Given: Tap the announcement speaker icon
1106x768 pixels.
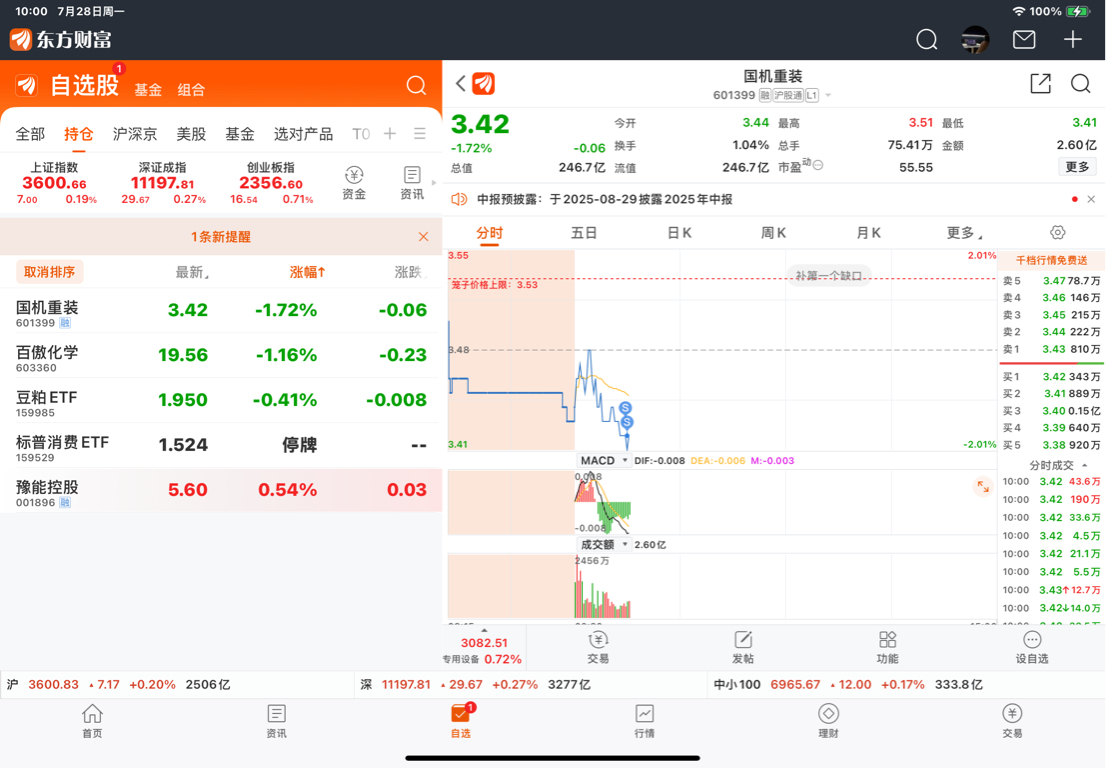Looking at the screenshot, I should pyautogui.click(x=459, y=200).
